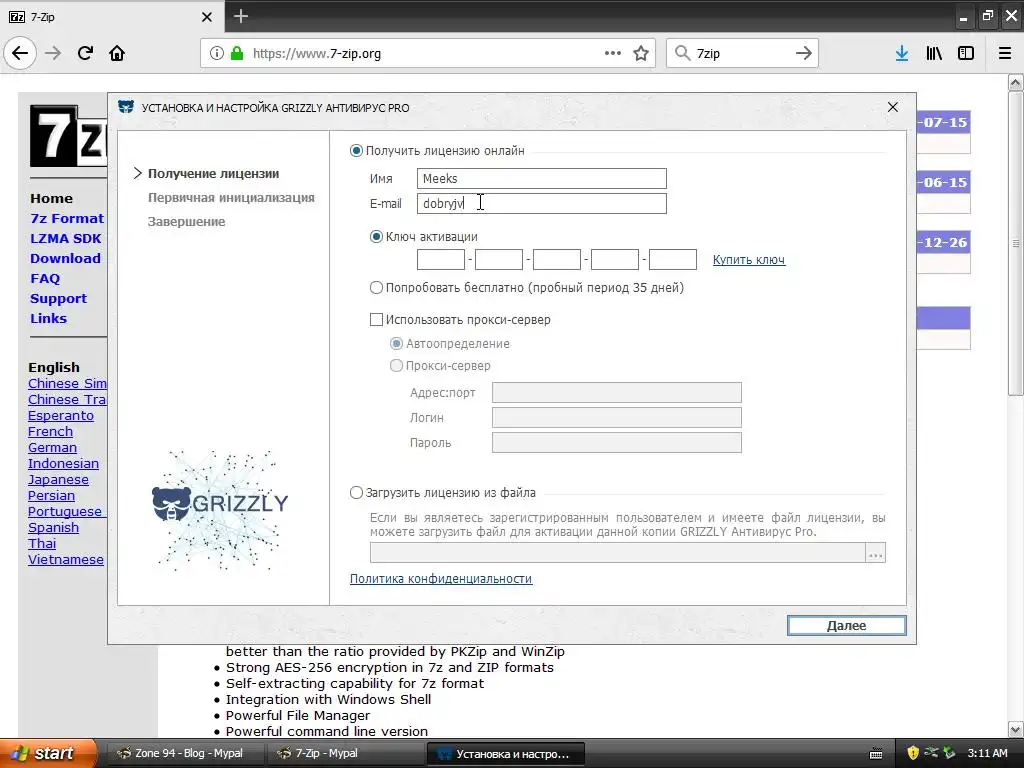Image resolution: width=1024 pixels, height=768 pixels.
Task: Switch site language to Vietnamese
Action: point(65,560)
